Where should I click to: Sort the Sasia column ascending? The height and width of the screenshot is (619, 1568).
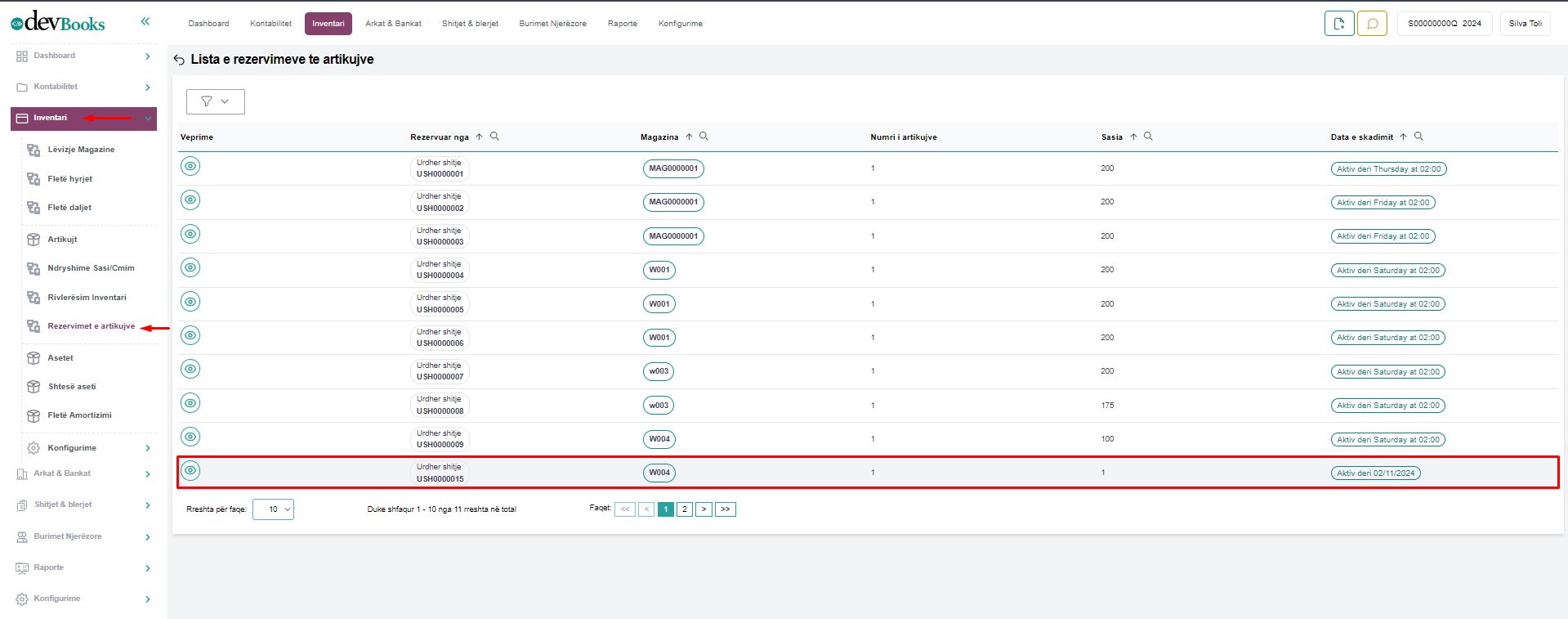pyautogui.click(x=1133, y=137)
